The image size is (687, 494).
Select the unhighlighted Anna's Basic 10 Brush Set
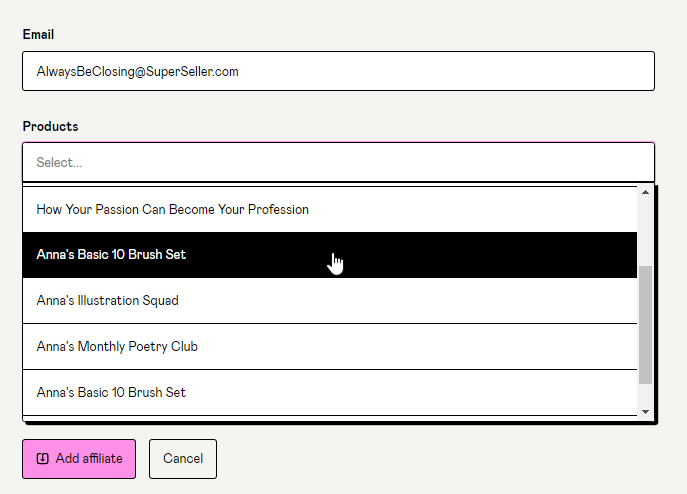point(330,392)
